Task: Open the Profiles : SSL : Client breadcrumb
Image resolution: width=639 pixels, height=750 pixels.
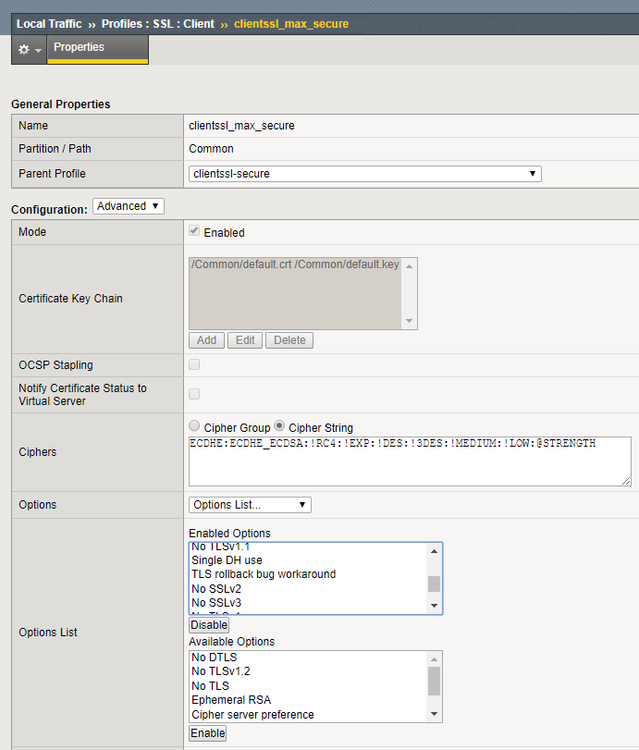Action: tap(156, 23)
